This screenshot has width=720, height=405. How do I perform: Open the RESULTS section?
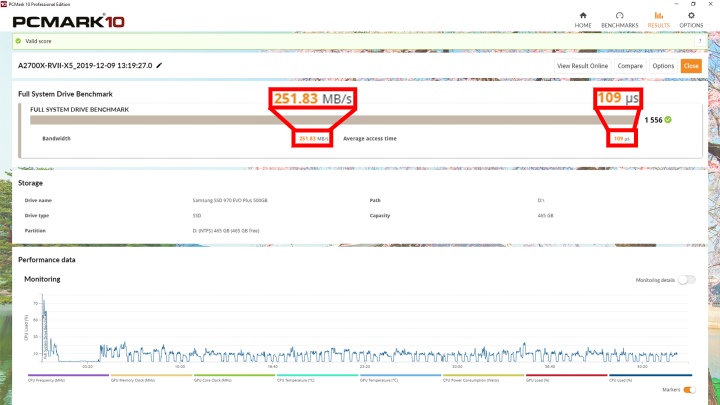pyautogui.click(x=658, y=20)
